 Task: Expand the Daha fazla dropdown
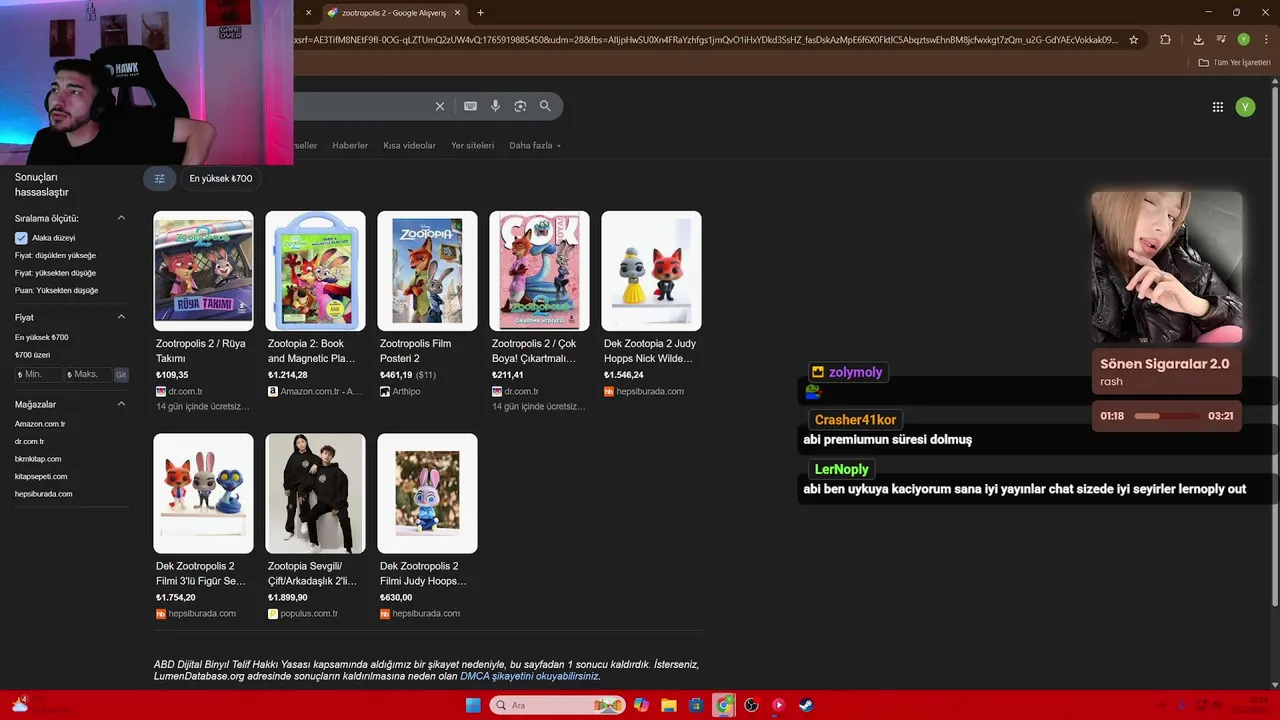[x=535, y=145]
